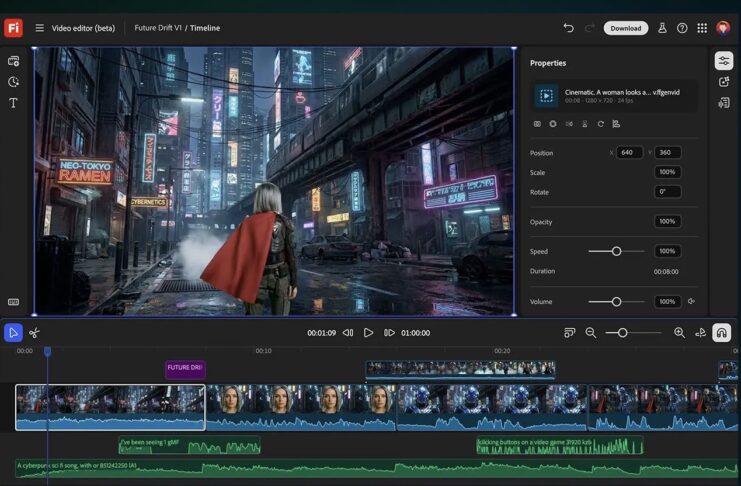
Task: Activate the selection arrow tool
Action: (13, 333)
